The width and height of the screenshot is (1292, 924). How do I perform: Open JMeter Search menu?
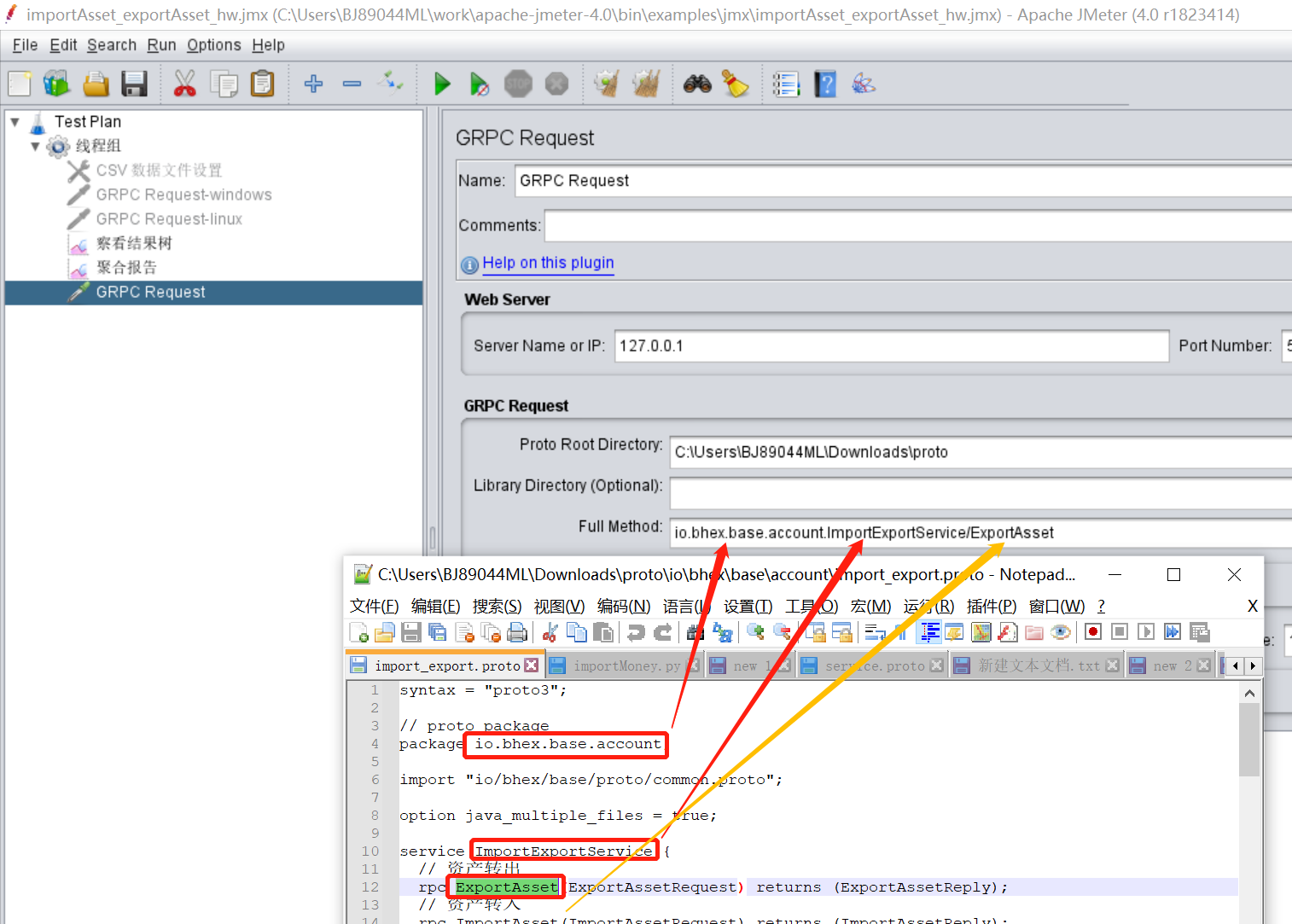112,45
